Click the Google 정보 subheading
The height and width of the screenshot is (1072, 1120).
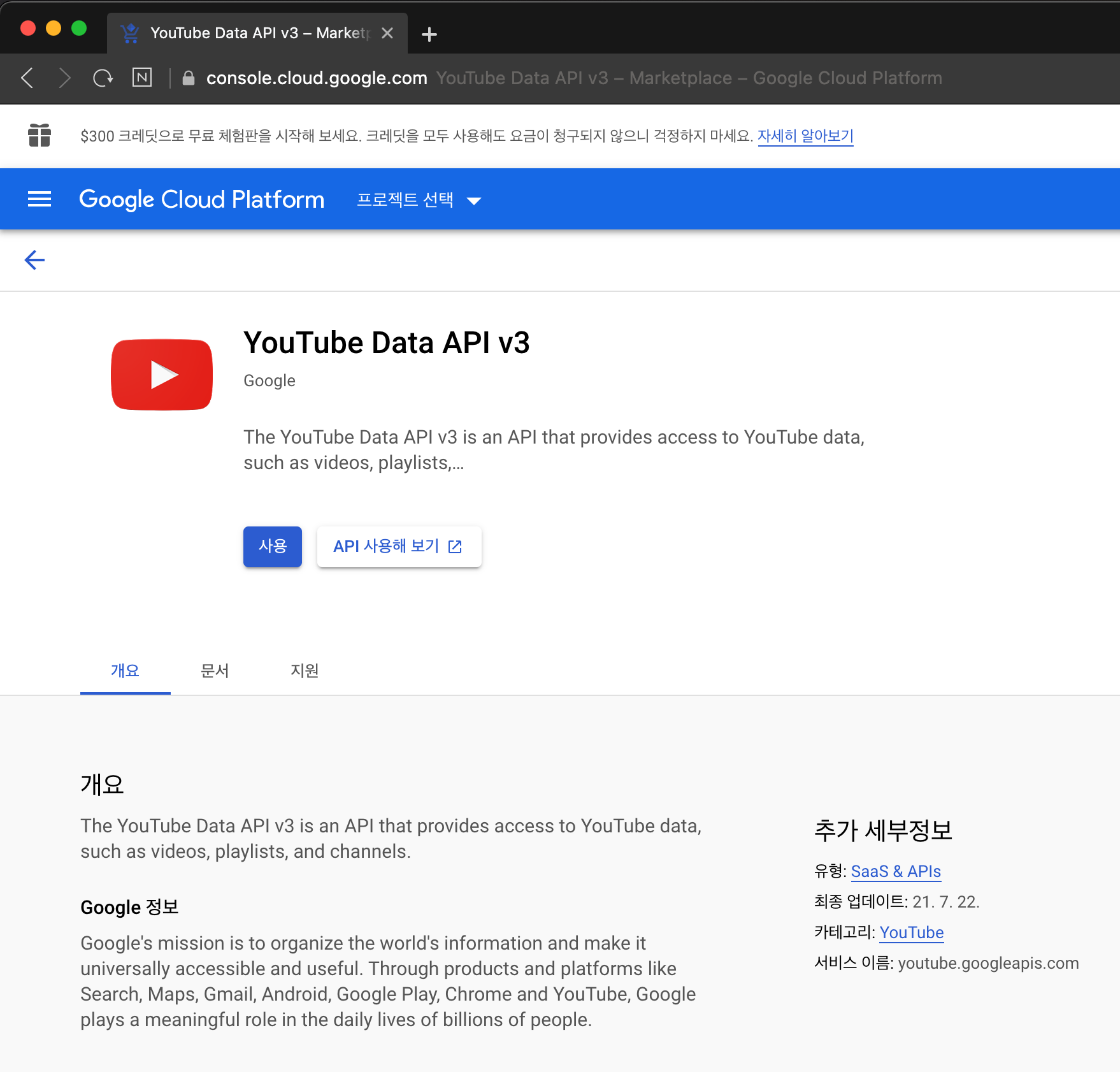[129, 907]
